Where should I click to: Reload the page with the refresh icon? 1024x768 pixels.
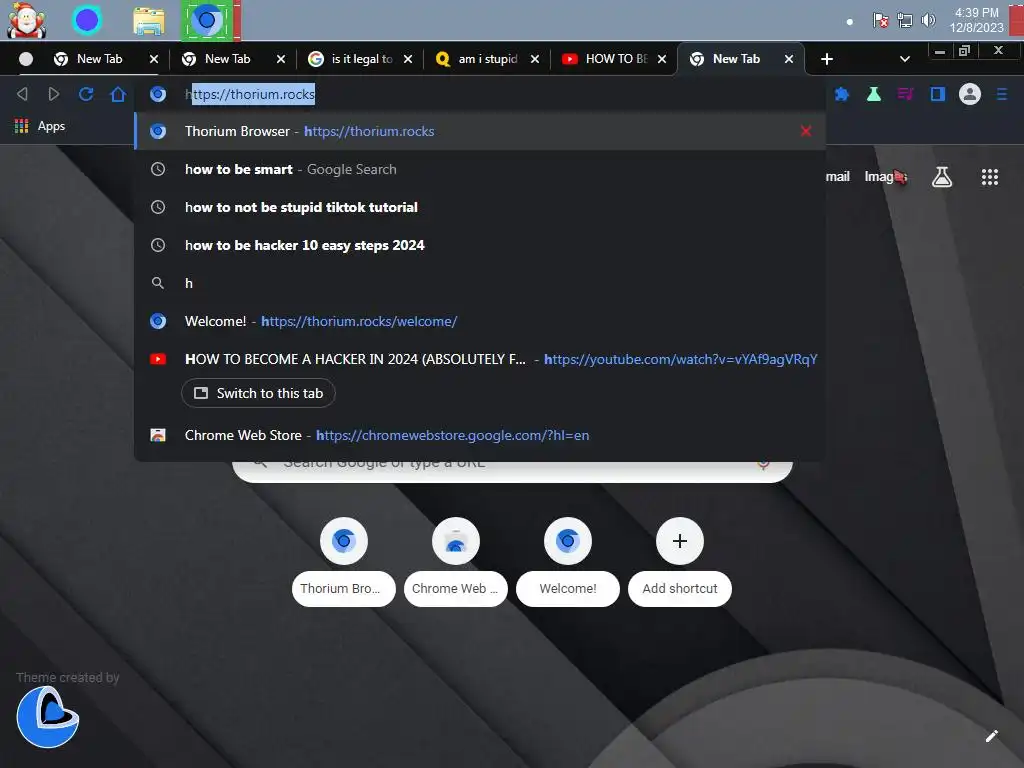86,94
